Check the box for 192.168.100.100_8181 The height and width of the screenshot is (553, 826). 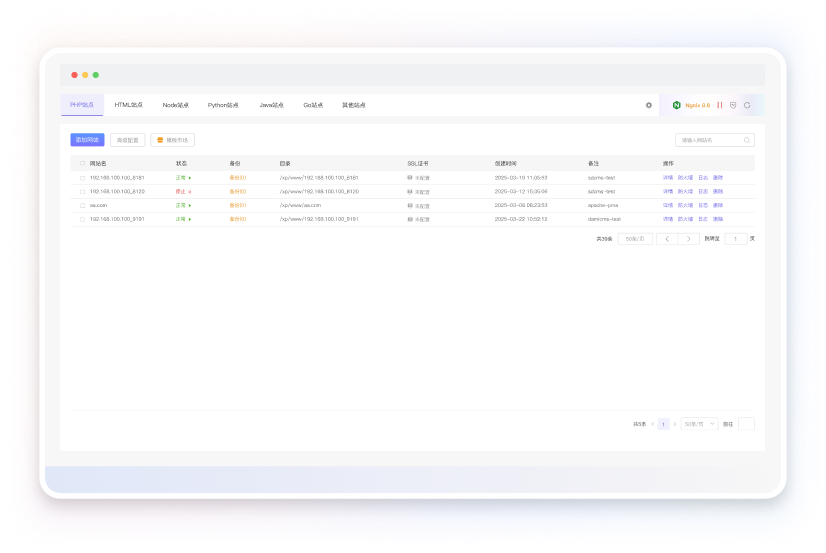coord(82,177)
